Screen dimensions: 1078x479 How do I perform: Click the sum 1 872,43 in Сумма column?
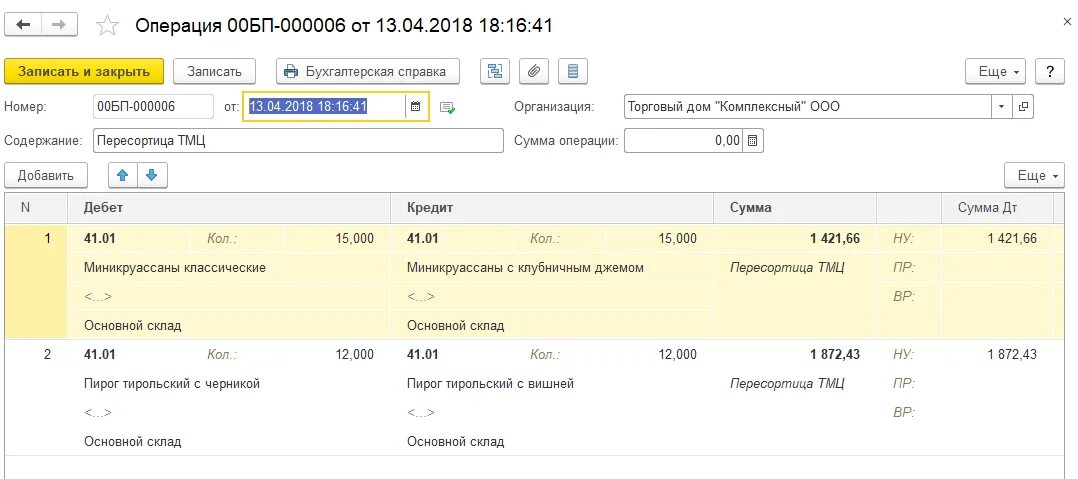click(x=834, y=355)
